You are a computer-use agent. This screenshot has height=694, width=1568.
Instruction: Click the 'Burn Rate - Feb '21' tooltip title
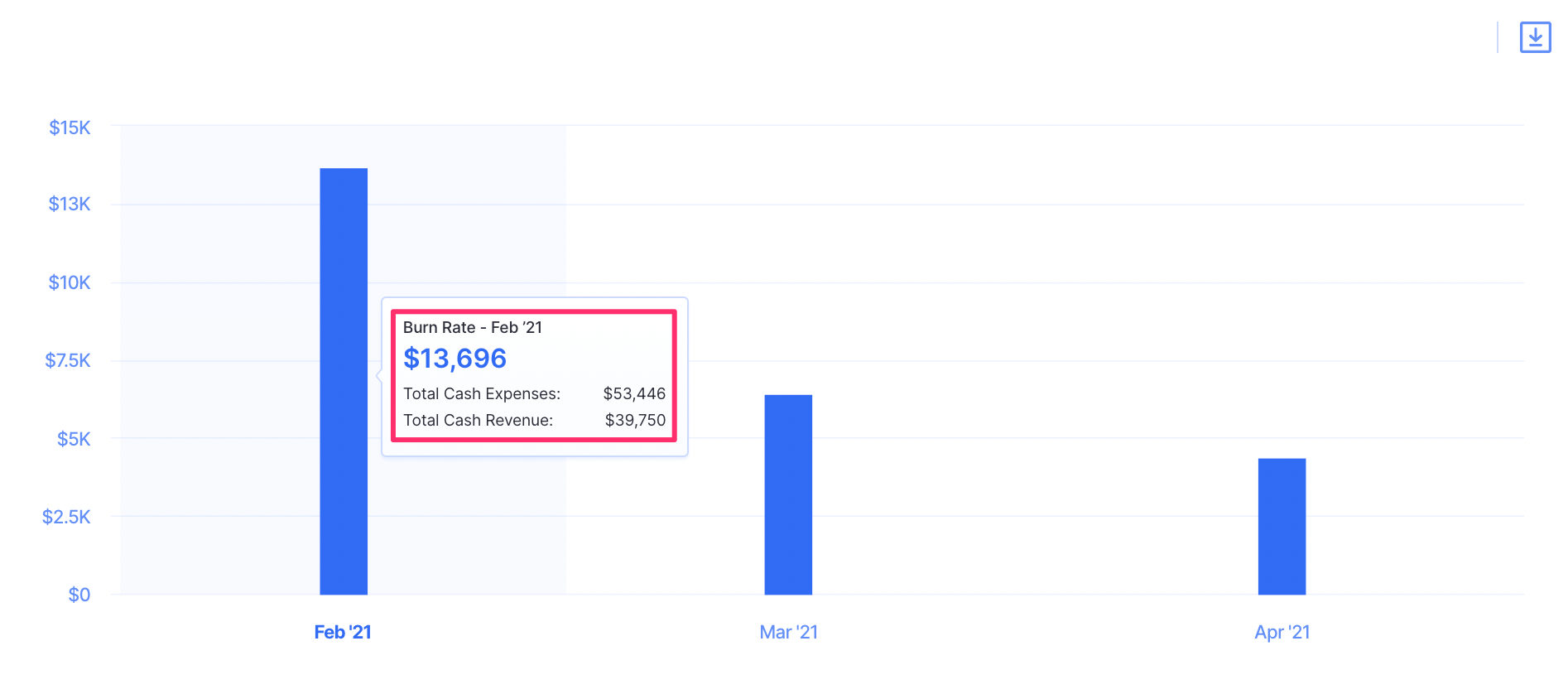coord(472,327)
